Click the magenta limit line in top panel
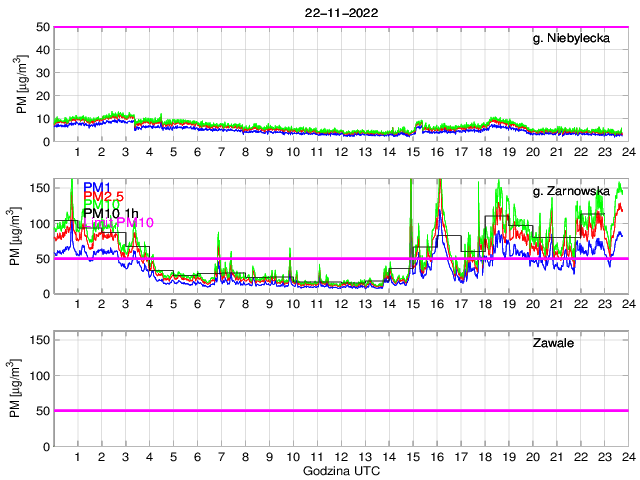The image size is (640, 480). click(x=340, y=27)
